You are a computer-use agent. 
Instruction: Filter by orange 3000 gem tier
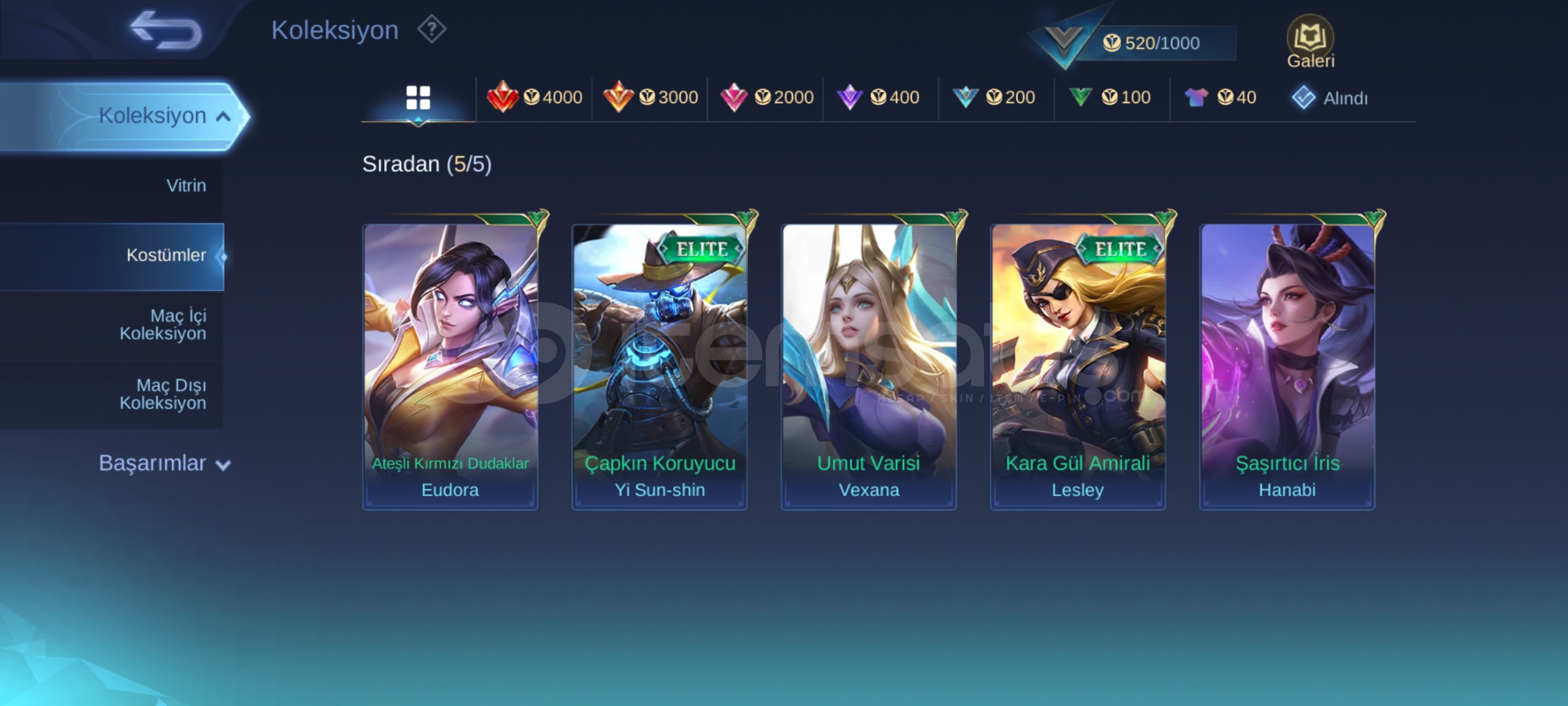650,97
